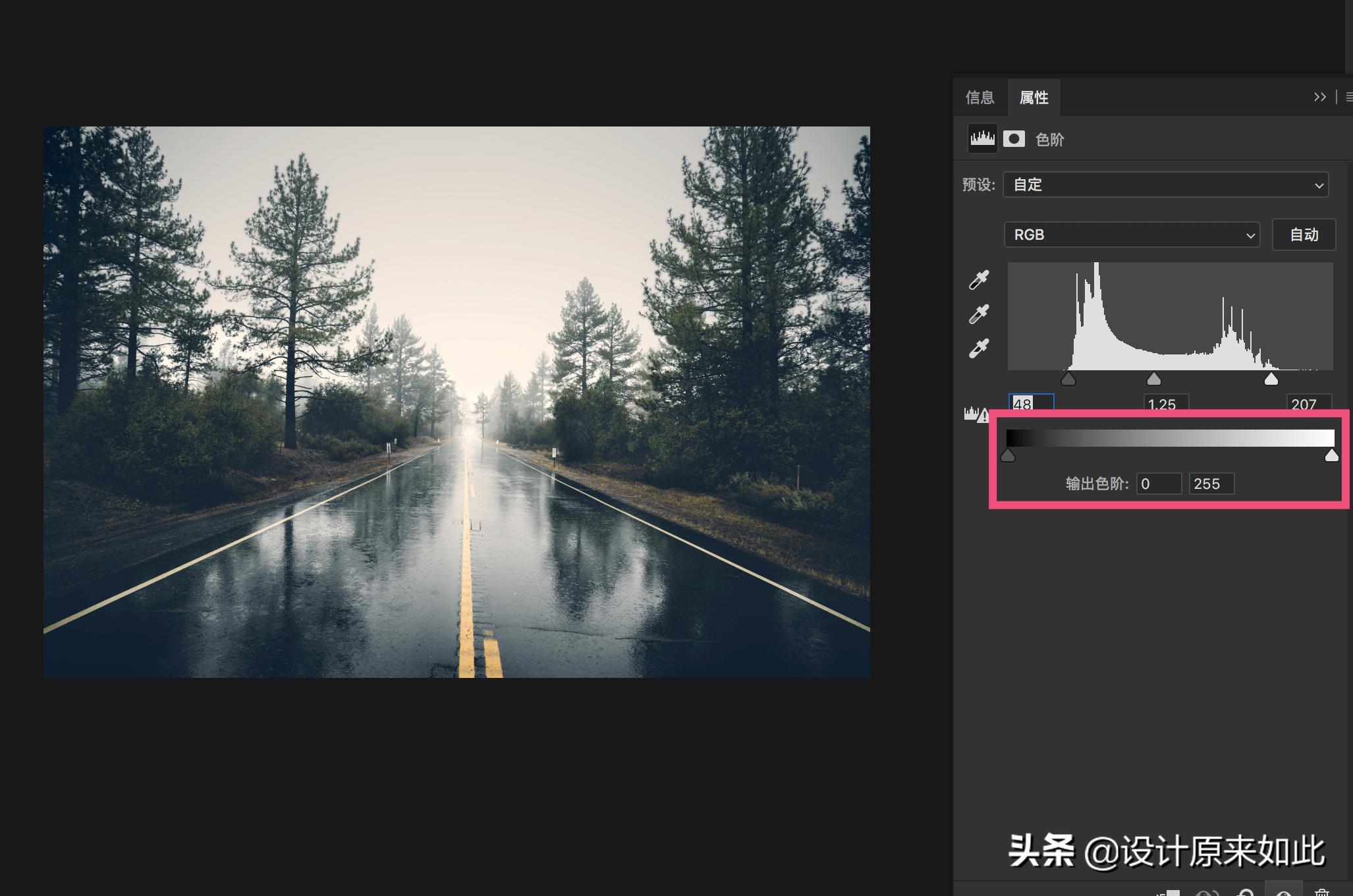This screenshot has width=1353, height=896.
Task: Click the midtone gamma slider handle
Action: coord(1153,379)
